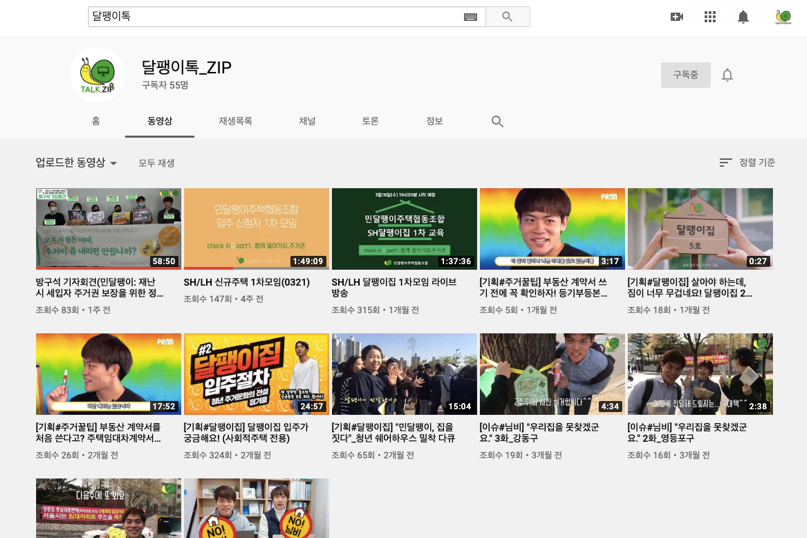
Task: Open the 24:57 달팽이집 입주절차 thumbnail
Action: coord(256,374)
